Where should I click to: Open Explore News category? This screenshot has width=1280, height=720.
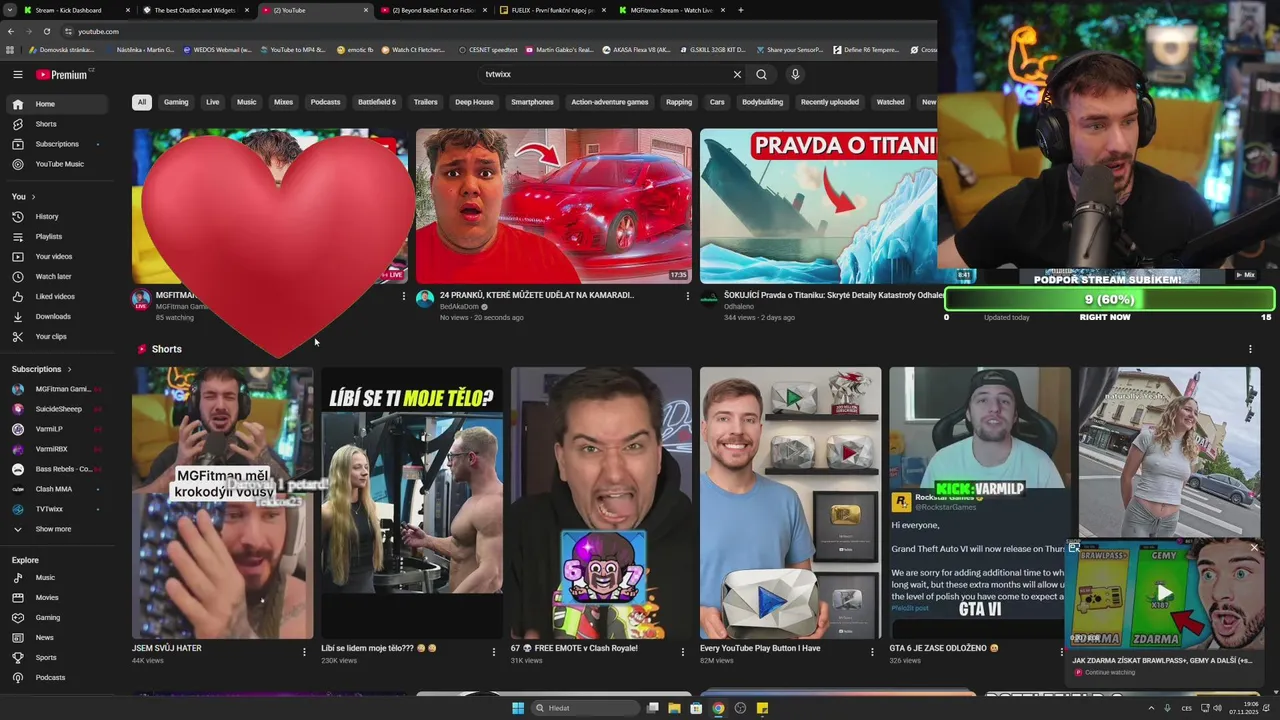tap(56, 637)
